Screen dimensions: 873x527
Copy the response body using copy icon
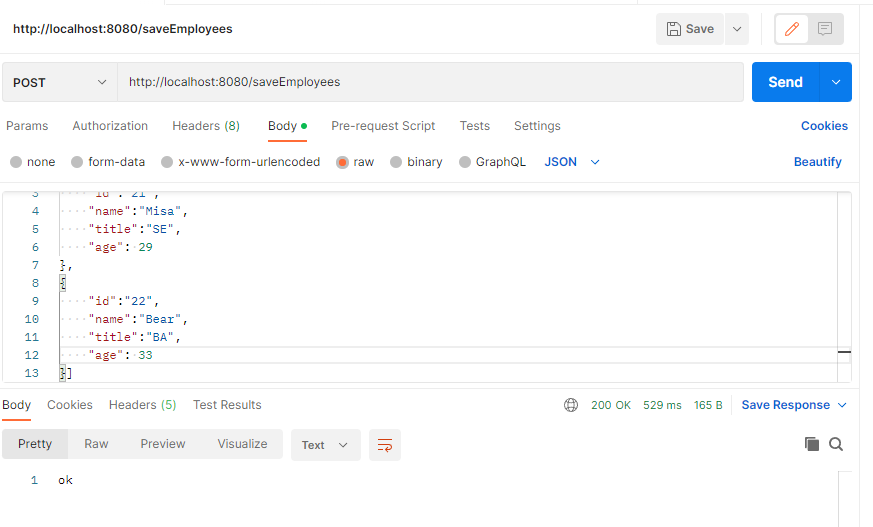[812, 444]
